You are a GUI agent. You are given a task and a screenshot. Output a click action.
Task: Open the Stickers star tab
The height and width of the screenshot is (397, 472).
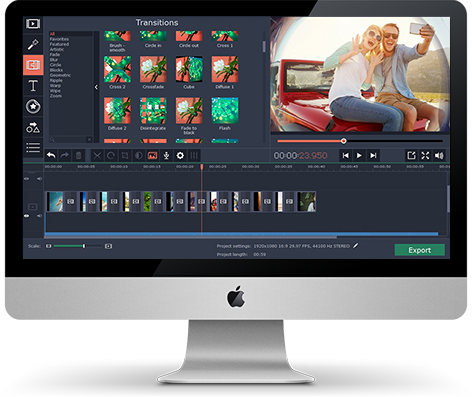pos(33,107)
